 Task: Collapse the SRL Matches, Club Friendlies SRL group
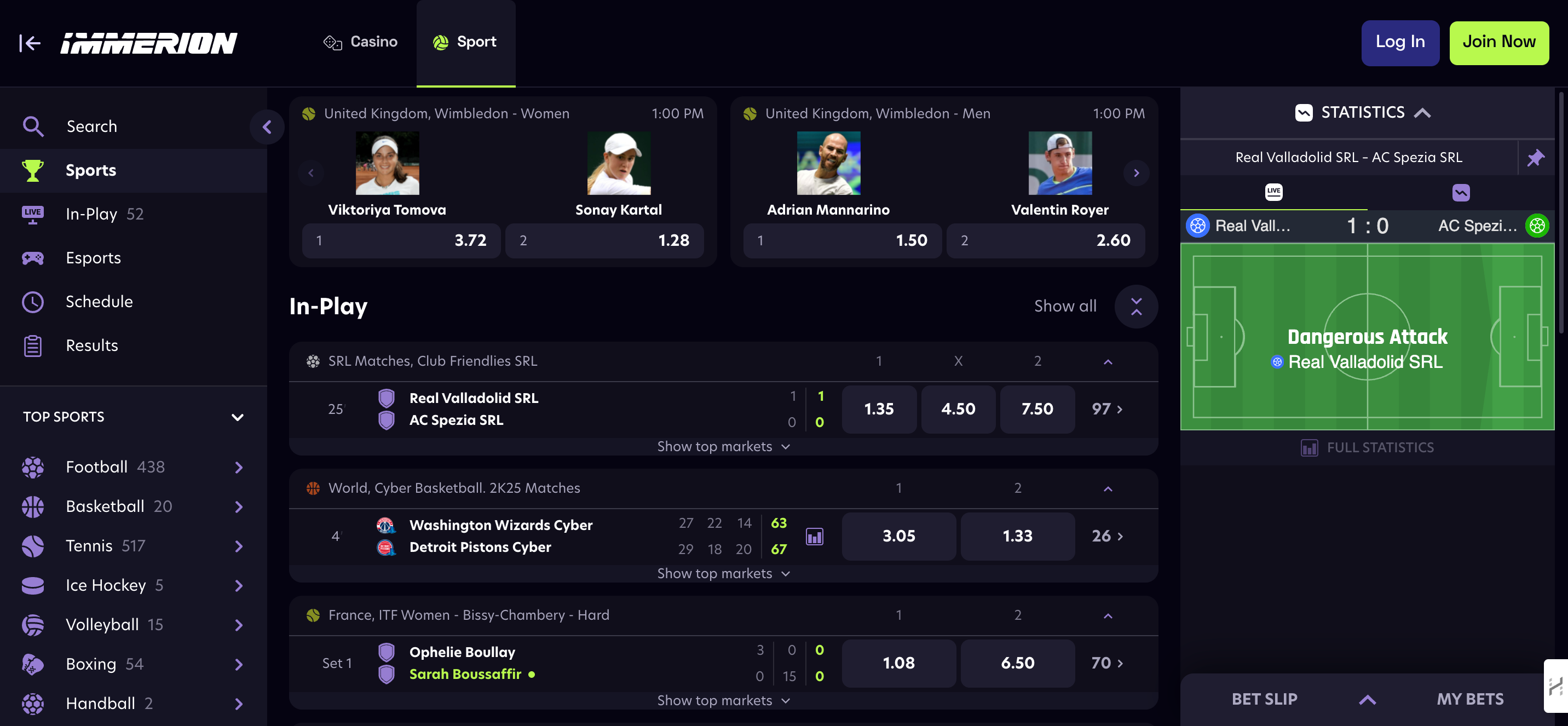[1108, 361]
